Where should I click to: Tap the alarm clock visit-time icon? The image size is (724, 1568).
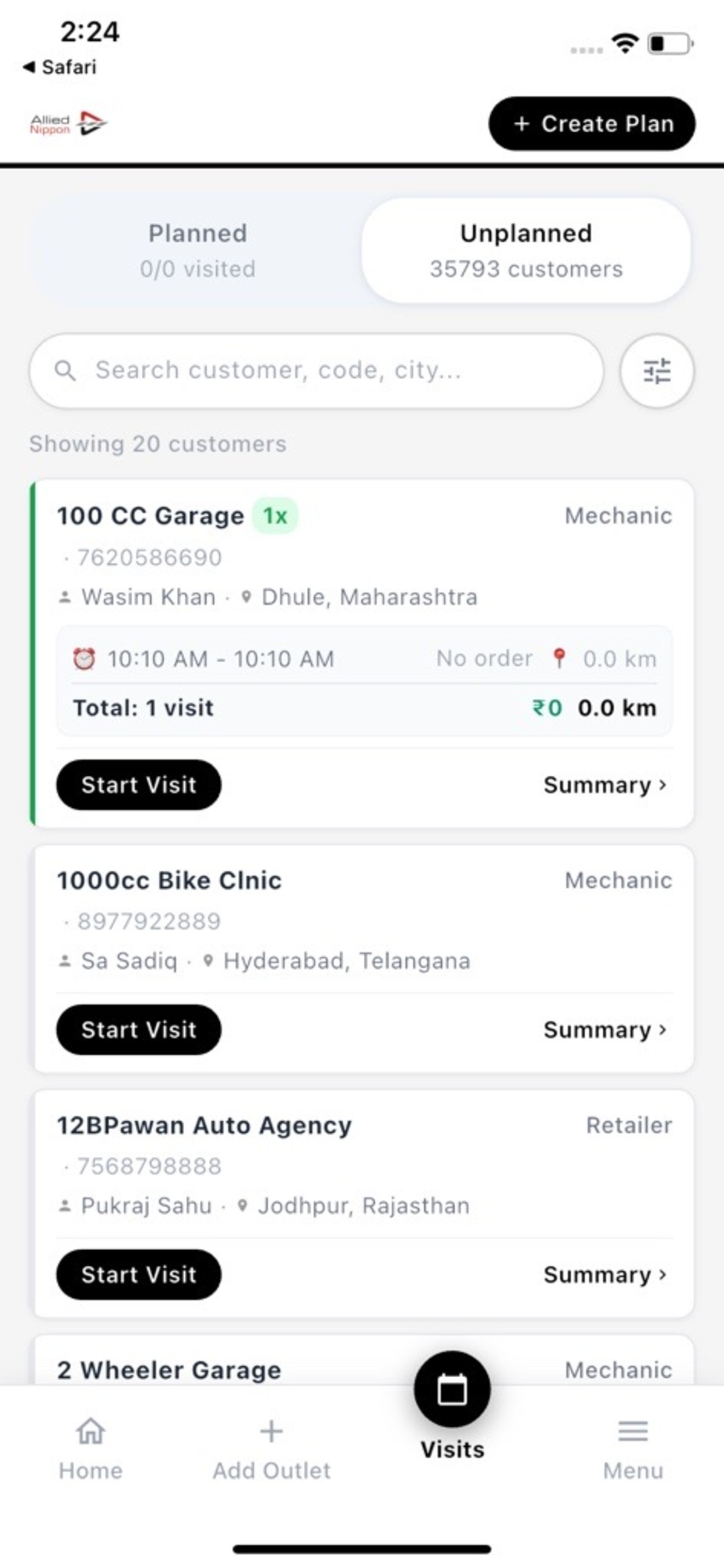point(84,658)
